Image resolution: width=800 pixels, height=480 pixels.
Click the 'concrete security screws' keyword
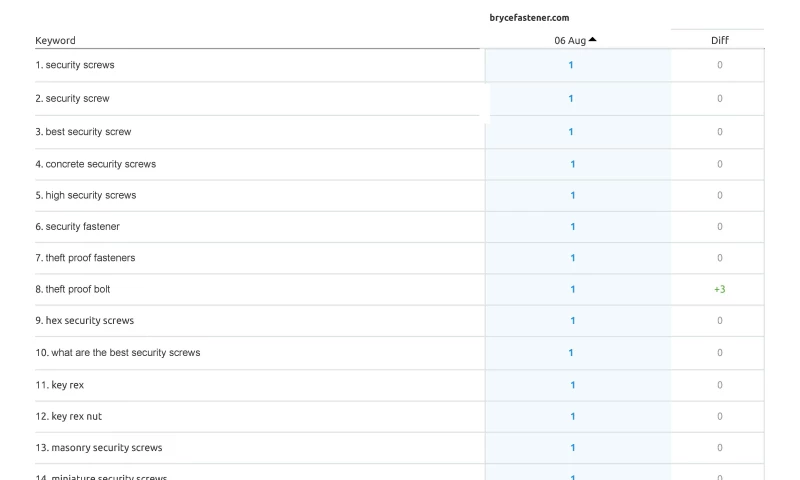point(100,164)
